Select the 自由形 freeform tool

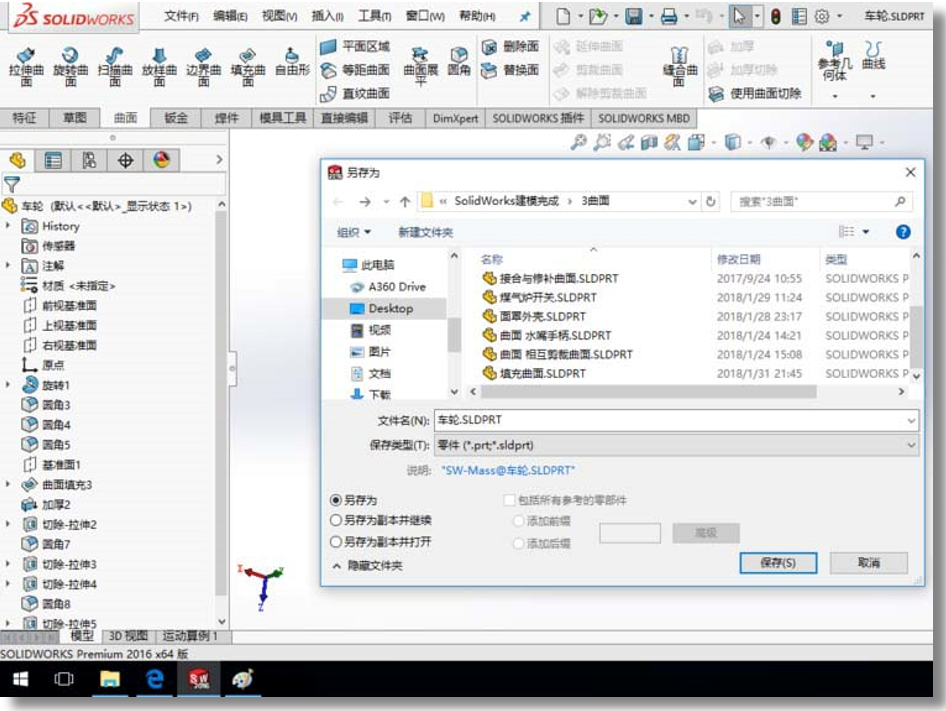point(292,63)
